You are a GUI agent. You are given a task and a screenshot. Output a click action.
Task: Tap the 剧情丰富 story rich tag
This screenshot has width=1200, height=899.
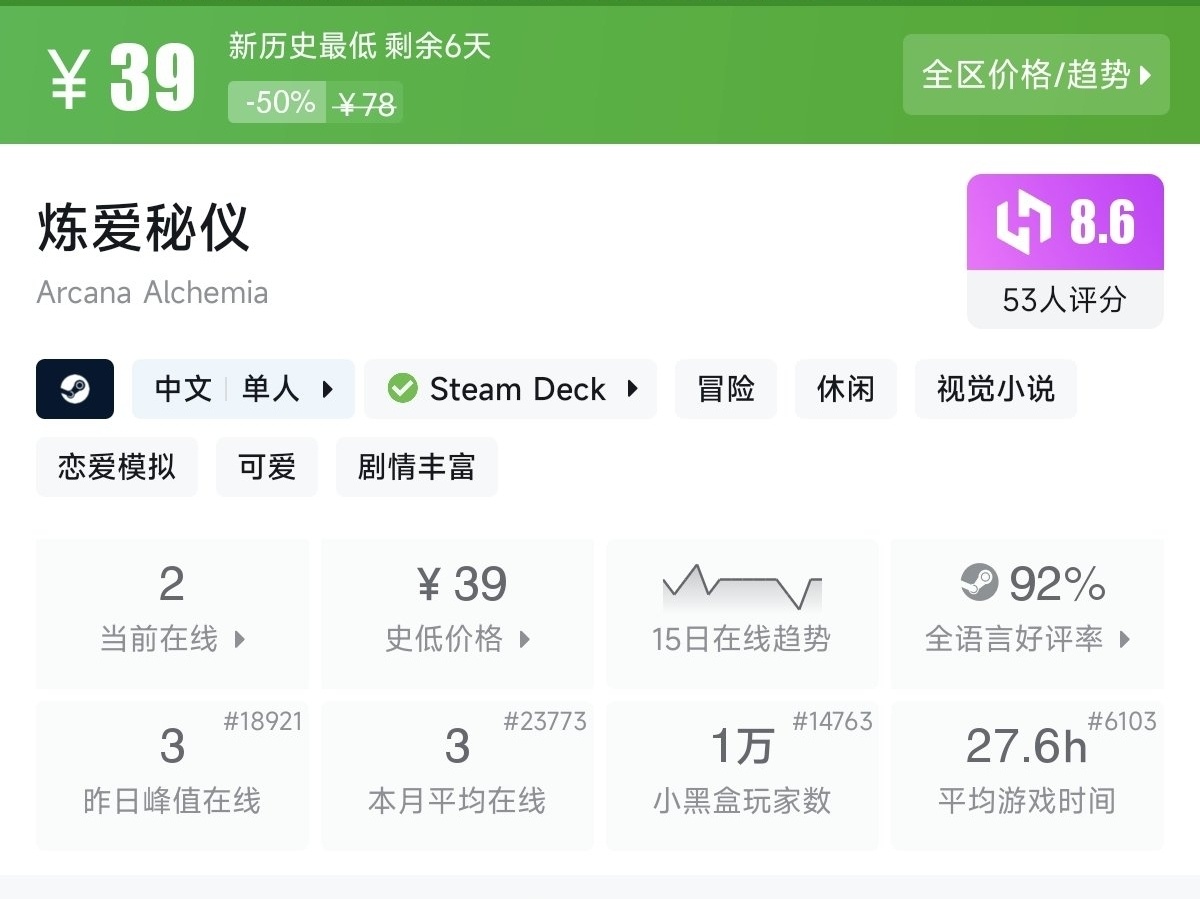pos(416,467)
